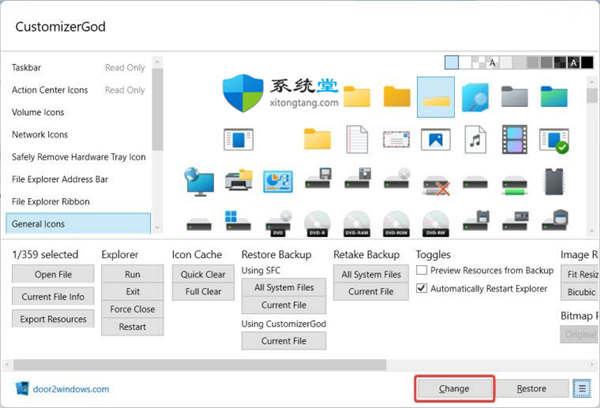Select the lined text document icon
The image size is (600, 408).
(357, 139)
